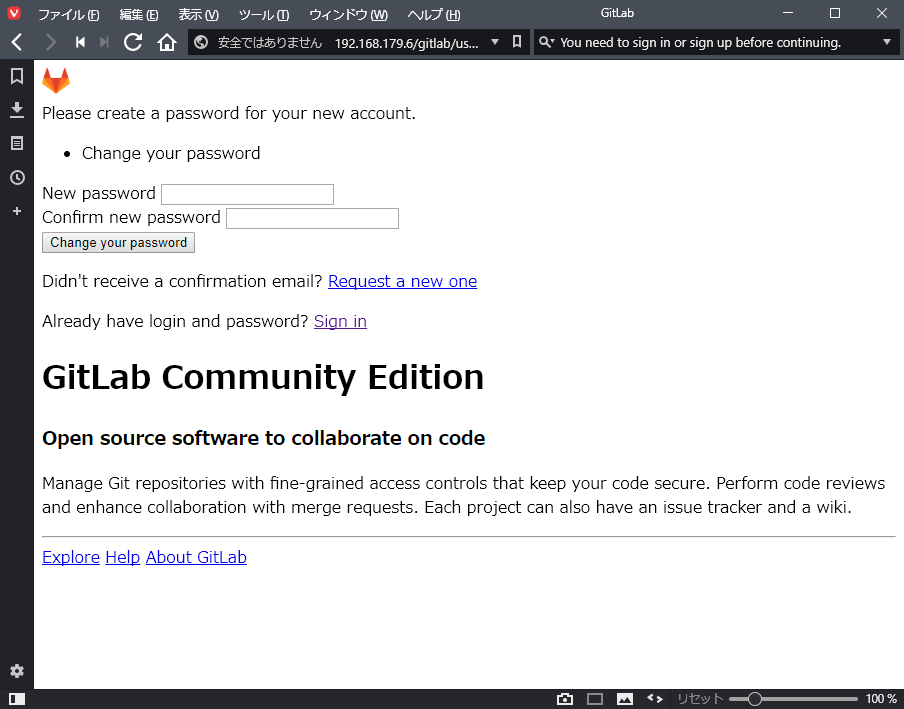904x709 pixels.
Task: Go to the home page icon
Action: point(167,42)
